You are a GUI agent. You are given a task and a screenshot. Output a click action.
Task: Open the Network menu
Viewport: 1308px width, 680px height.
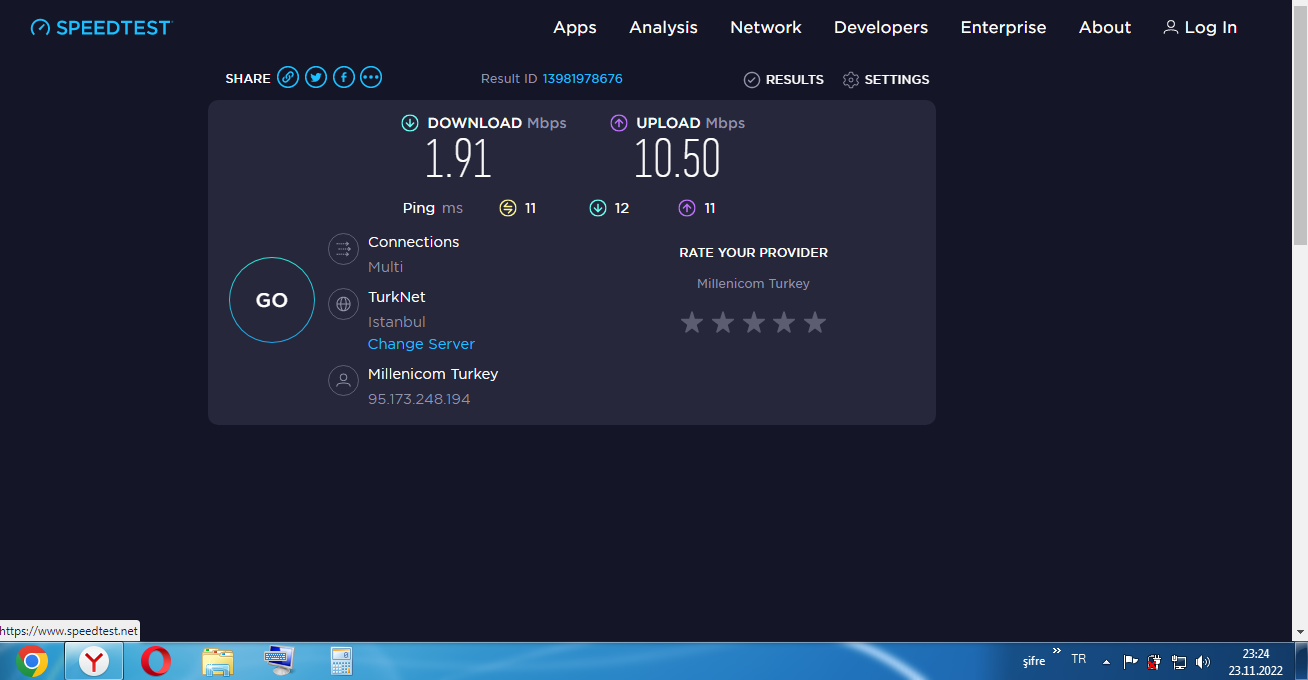coord(765,28)
